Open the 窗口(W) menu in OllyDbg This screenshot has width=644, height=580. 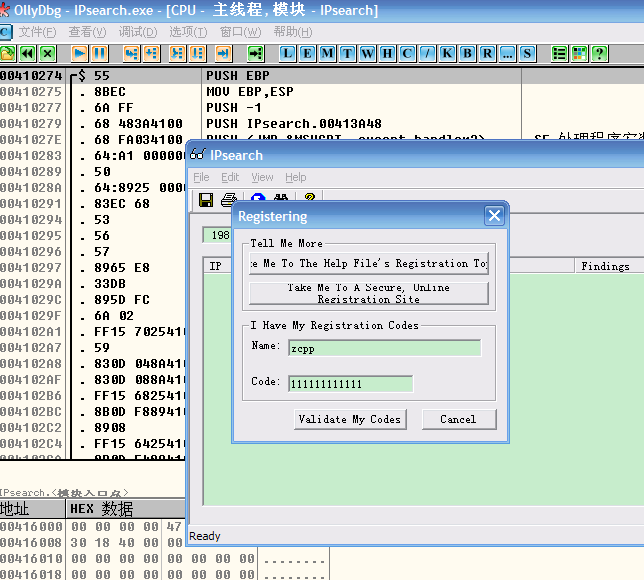240,32
